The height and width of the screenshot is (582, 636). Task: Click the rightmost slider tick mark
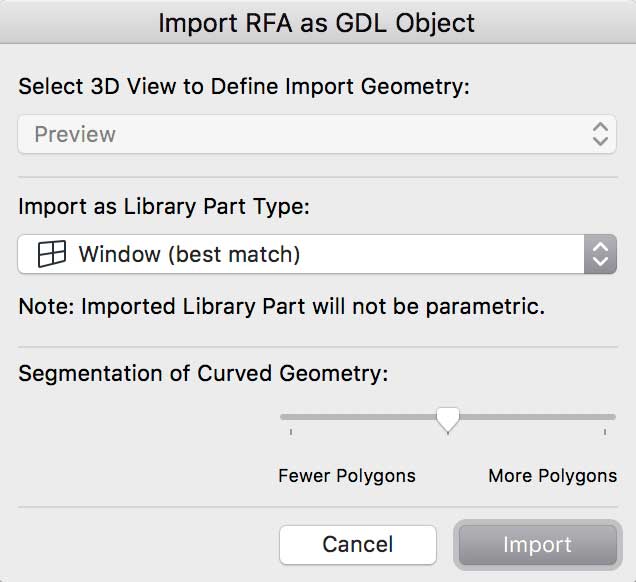[606, 433]
